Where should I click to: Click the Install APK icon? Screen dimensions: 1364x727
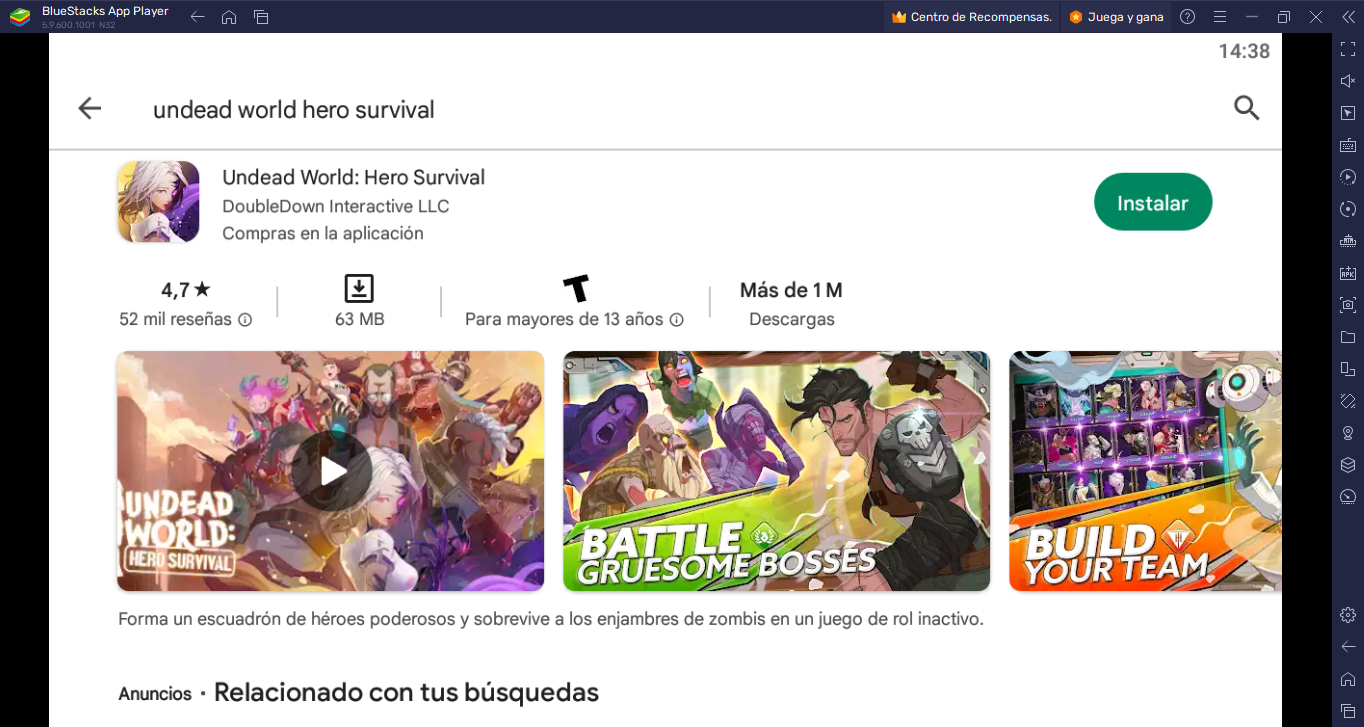tap(1348, 273)
